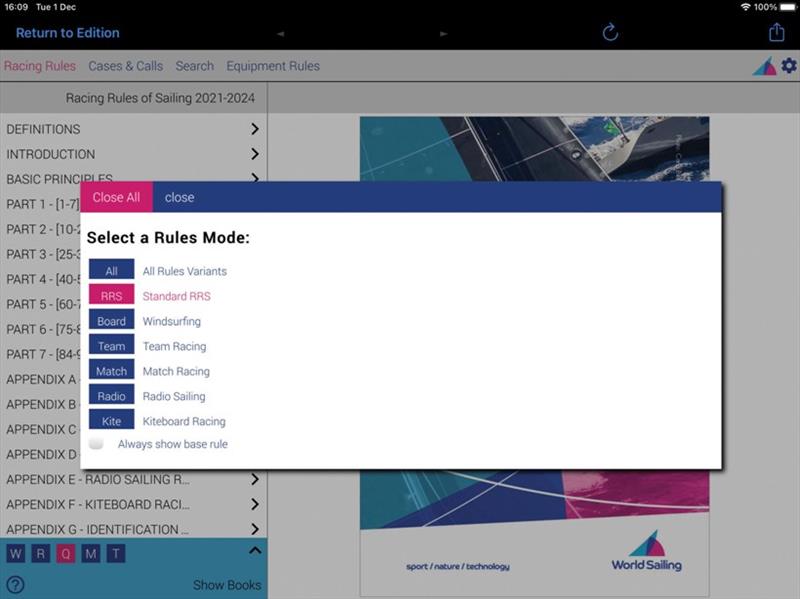The height and width of the screenshot is (599, 800).
Task: Tap the R variant filter icon
Action: pos(40,554)
